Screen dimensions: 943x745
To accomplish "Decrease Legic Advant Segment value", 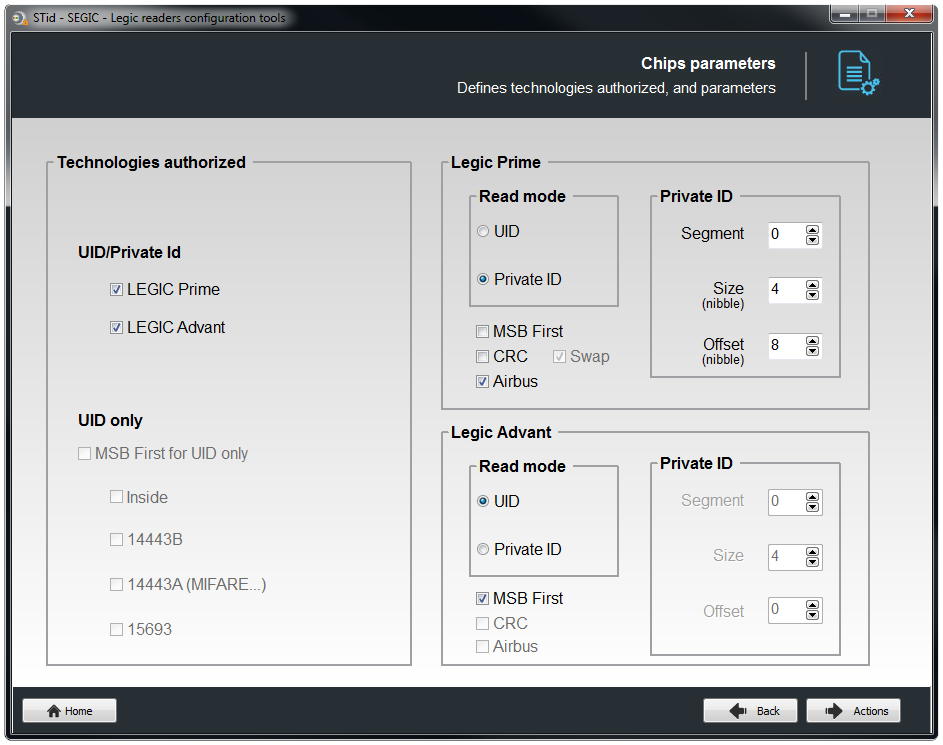I will pos(812,507).
